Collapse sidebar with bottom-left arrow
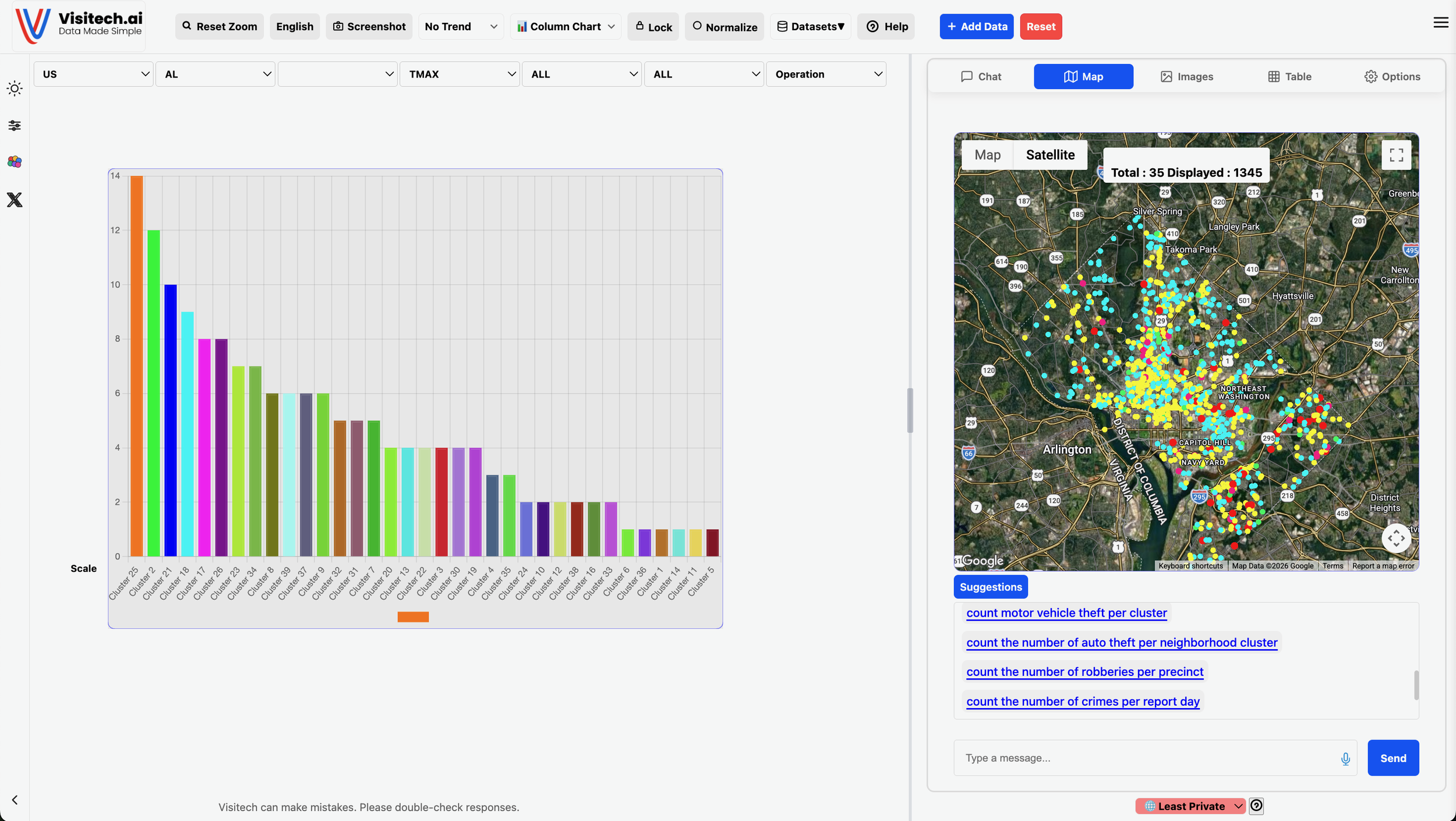1456x821 pixels. click(x=15, y=800)
